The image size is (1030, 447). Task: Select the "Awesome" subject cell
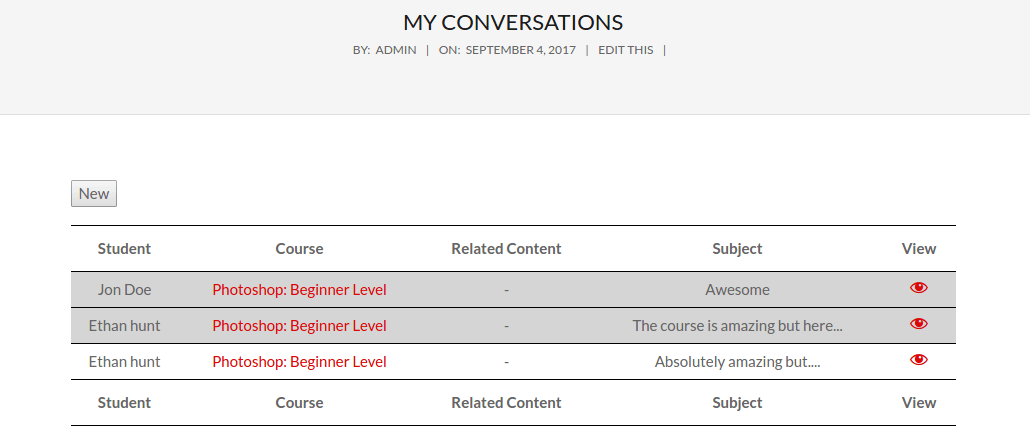pos(737,290)
